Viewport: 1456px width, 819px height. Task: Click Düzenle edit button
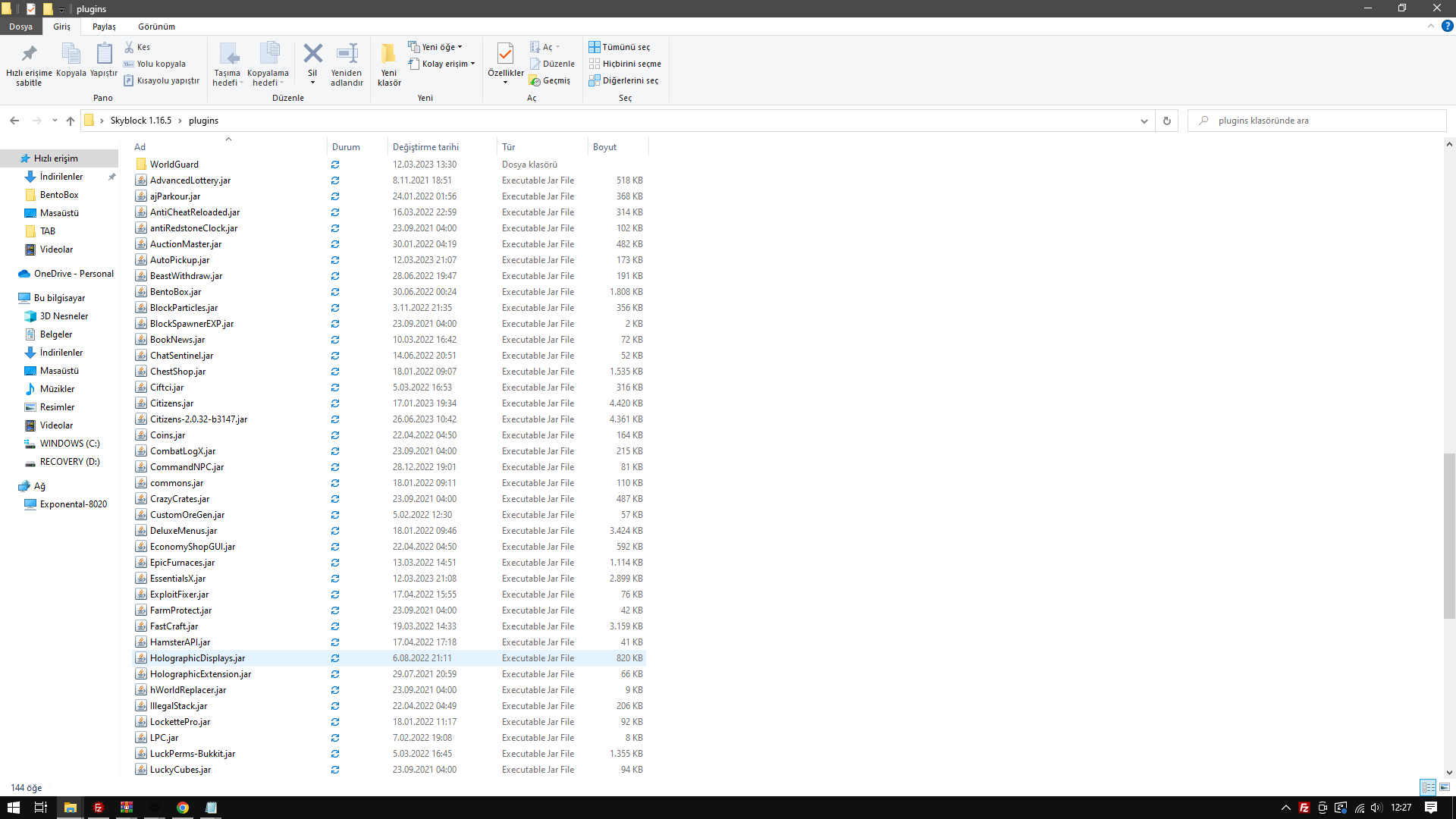[552, 64]
